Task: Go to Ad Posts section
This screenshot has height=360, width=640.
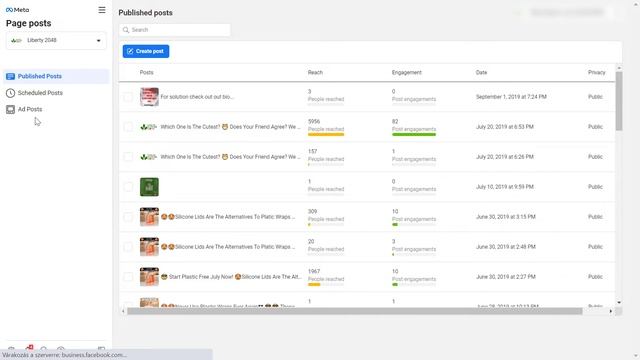Action: click(30, 109)
